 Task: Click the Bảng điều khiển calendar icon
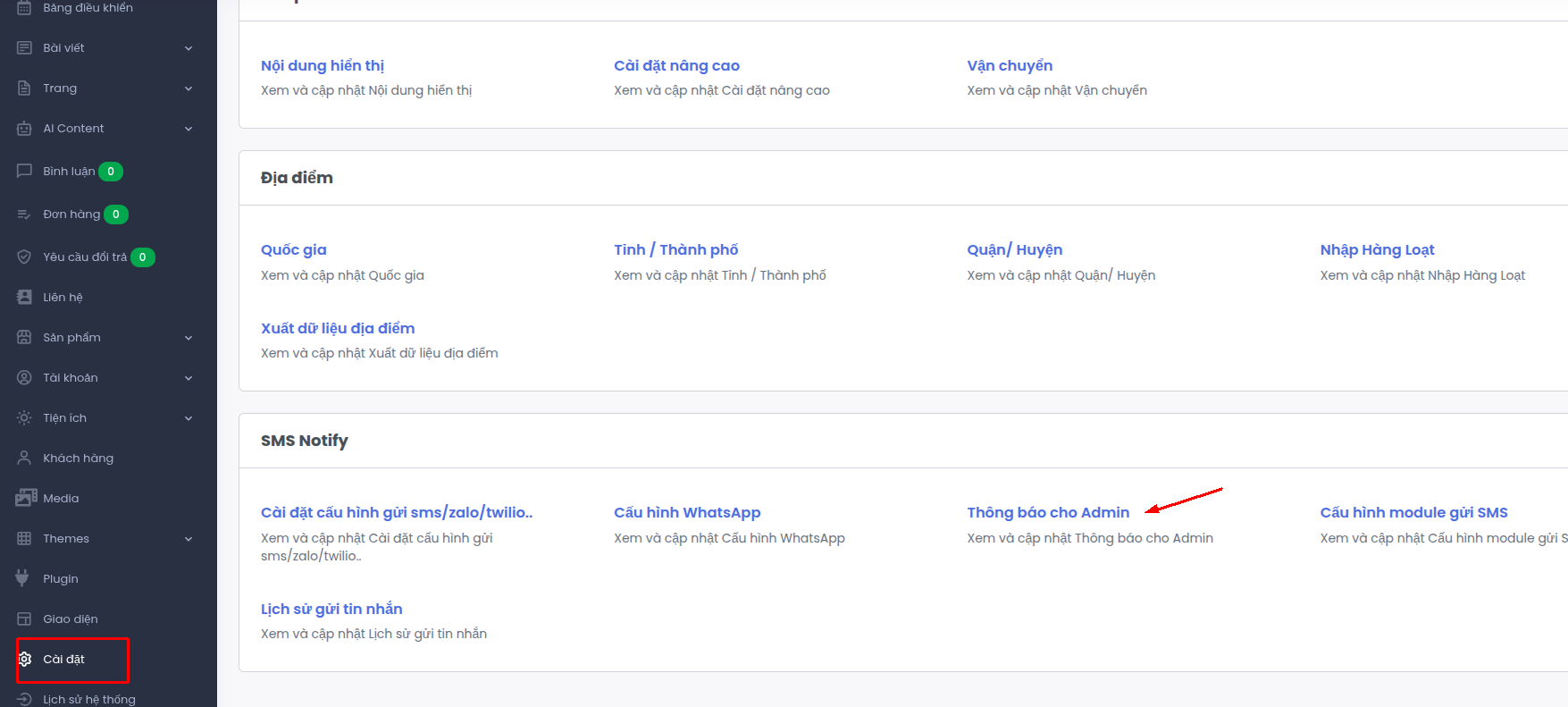point(24,8)
